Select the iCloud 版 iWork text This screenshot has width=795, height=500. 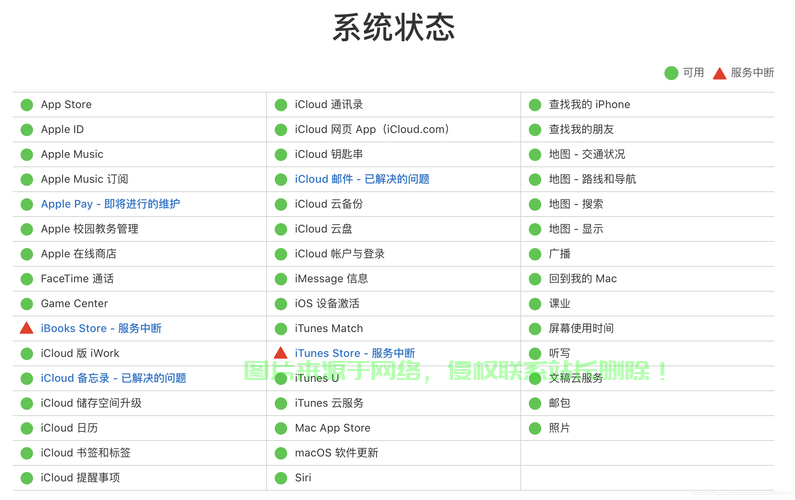[80, 353]
